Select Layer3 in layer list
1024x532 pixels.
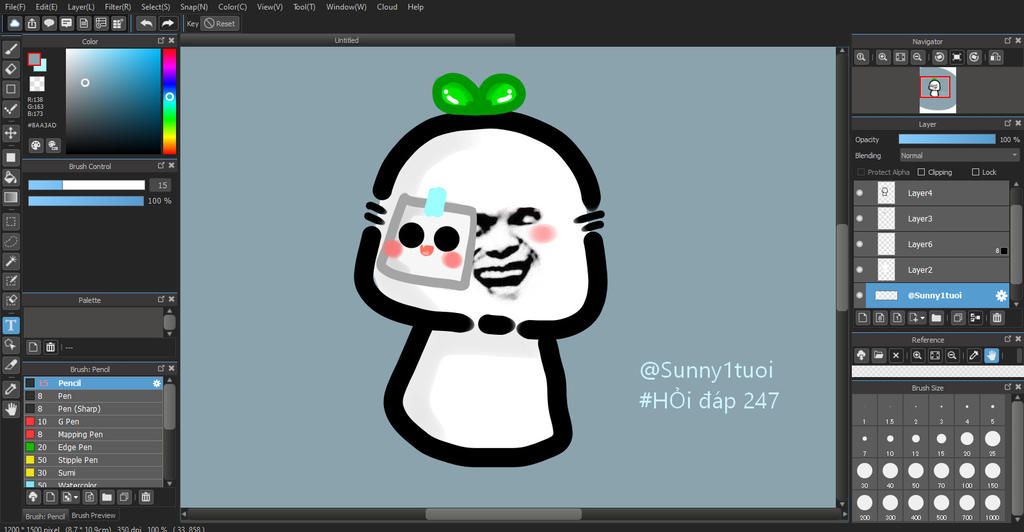coord(932,219)
